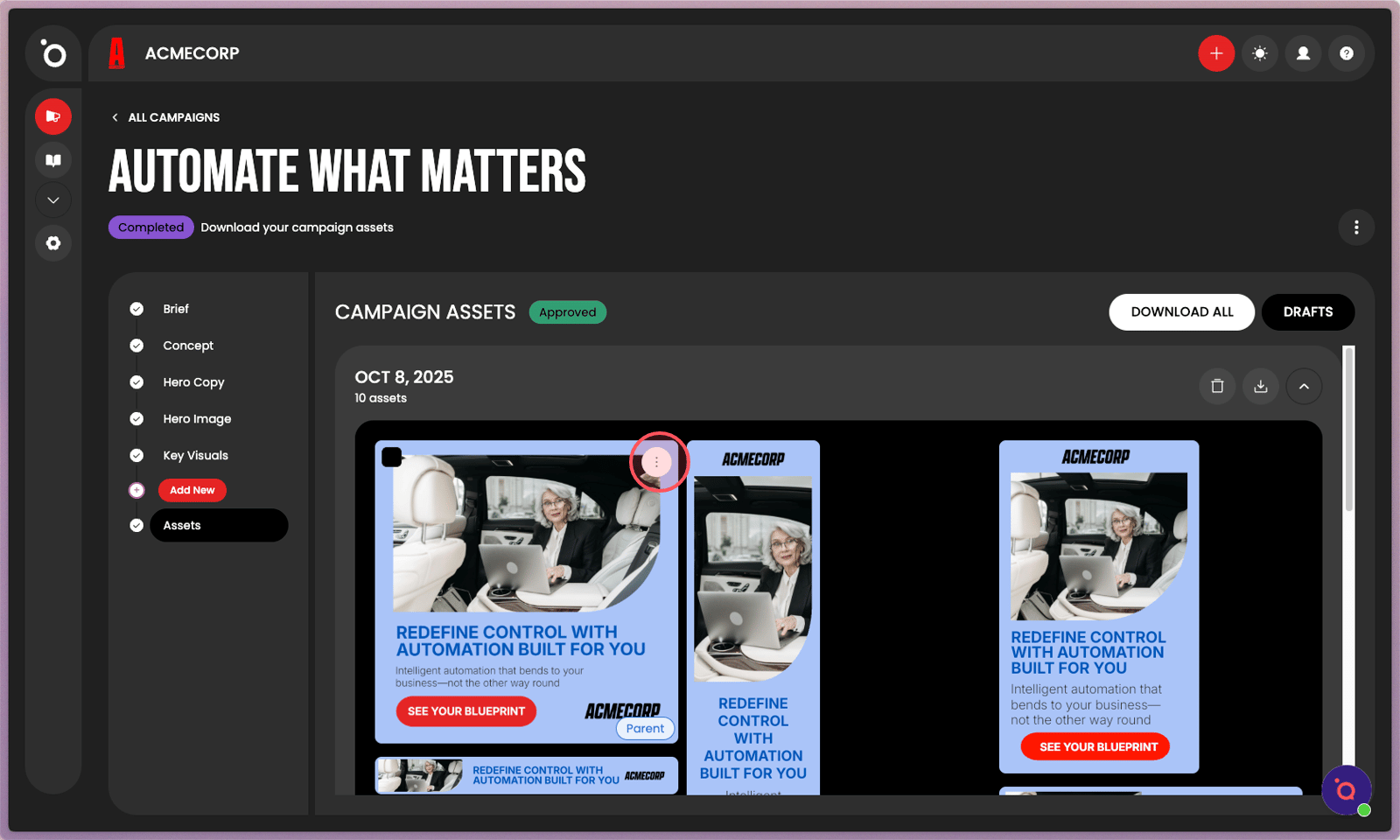
Task: Open the user profile icon
Action: [x=1303, y=53]
